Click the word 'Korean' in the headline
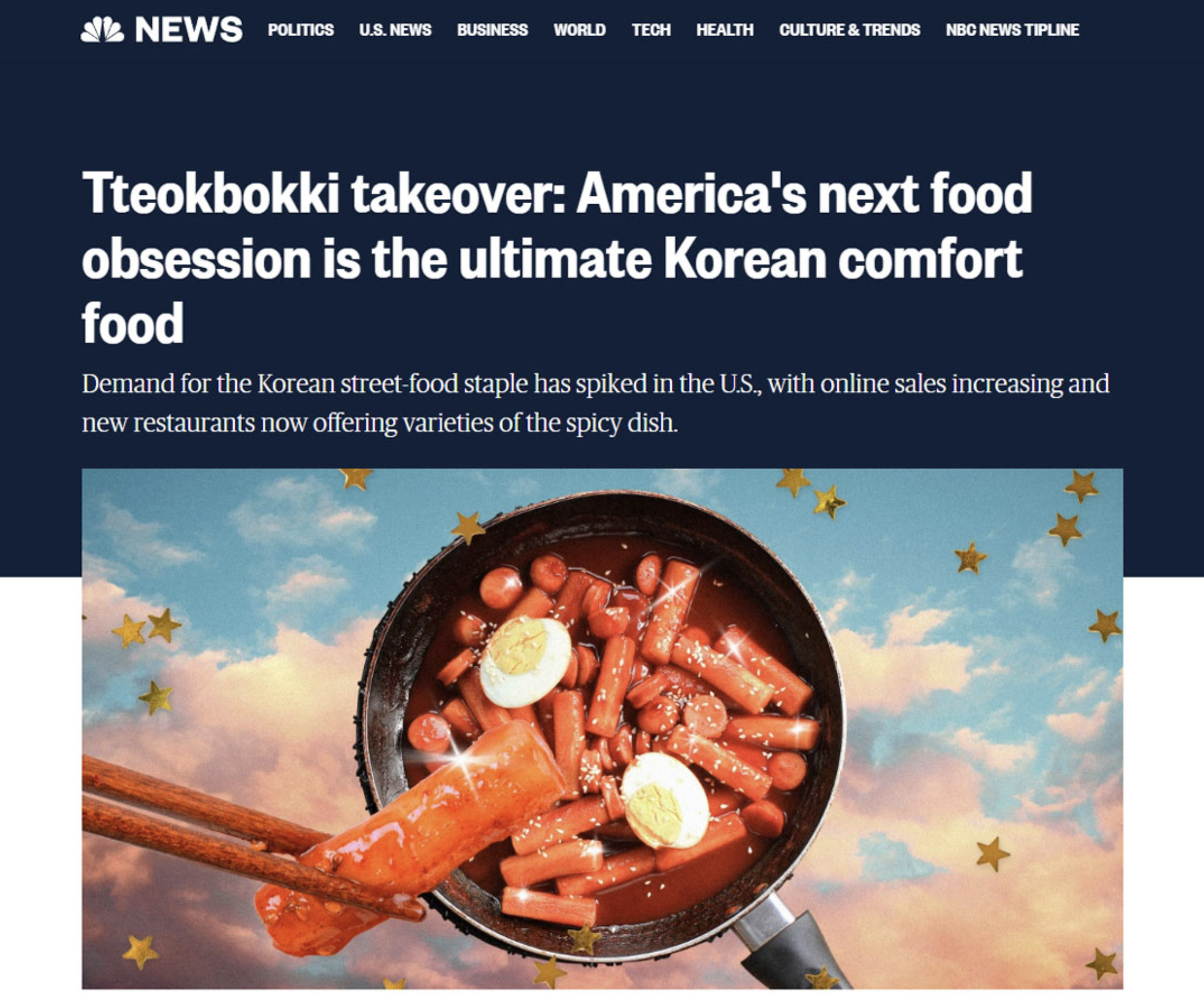The width and height of the screenshot is (1204, 1004). click(x=745, y=258)
